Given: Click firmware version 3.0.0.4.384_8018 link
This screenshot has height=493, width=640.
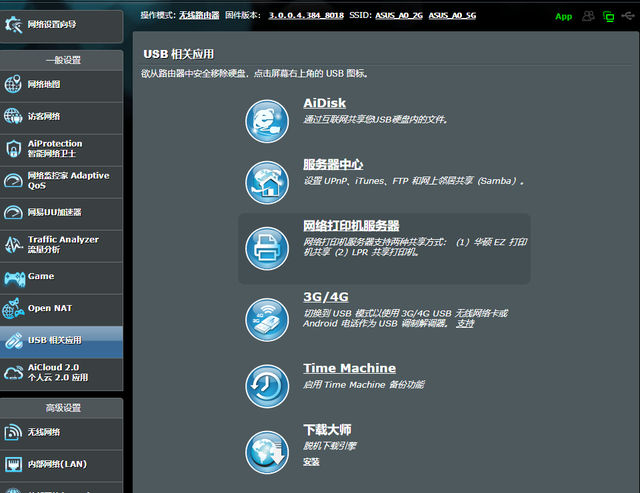Looking at the screenshot, I should click(306, 16).
